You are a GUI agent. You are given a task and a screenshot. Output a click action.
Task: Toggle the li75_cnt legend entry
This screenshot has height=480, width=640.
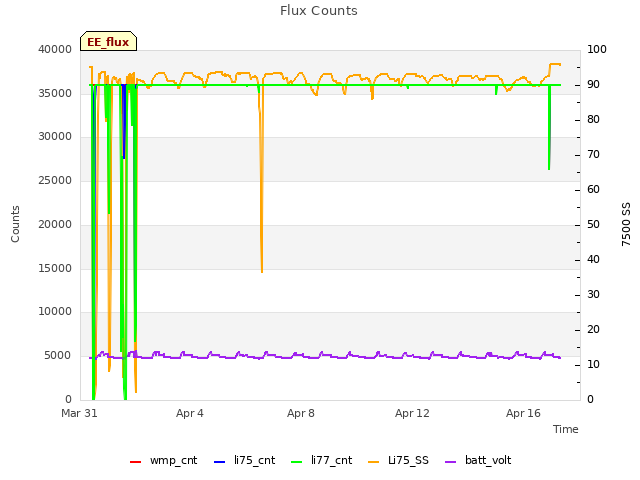coord(244,461)
